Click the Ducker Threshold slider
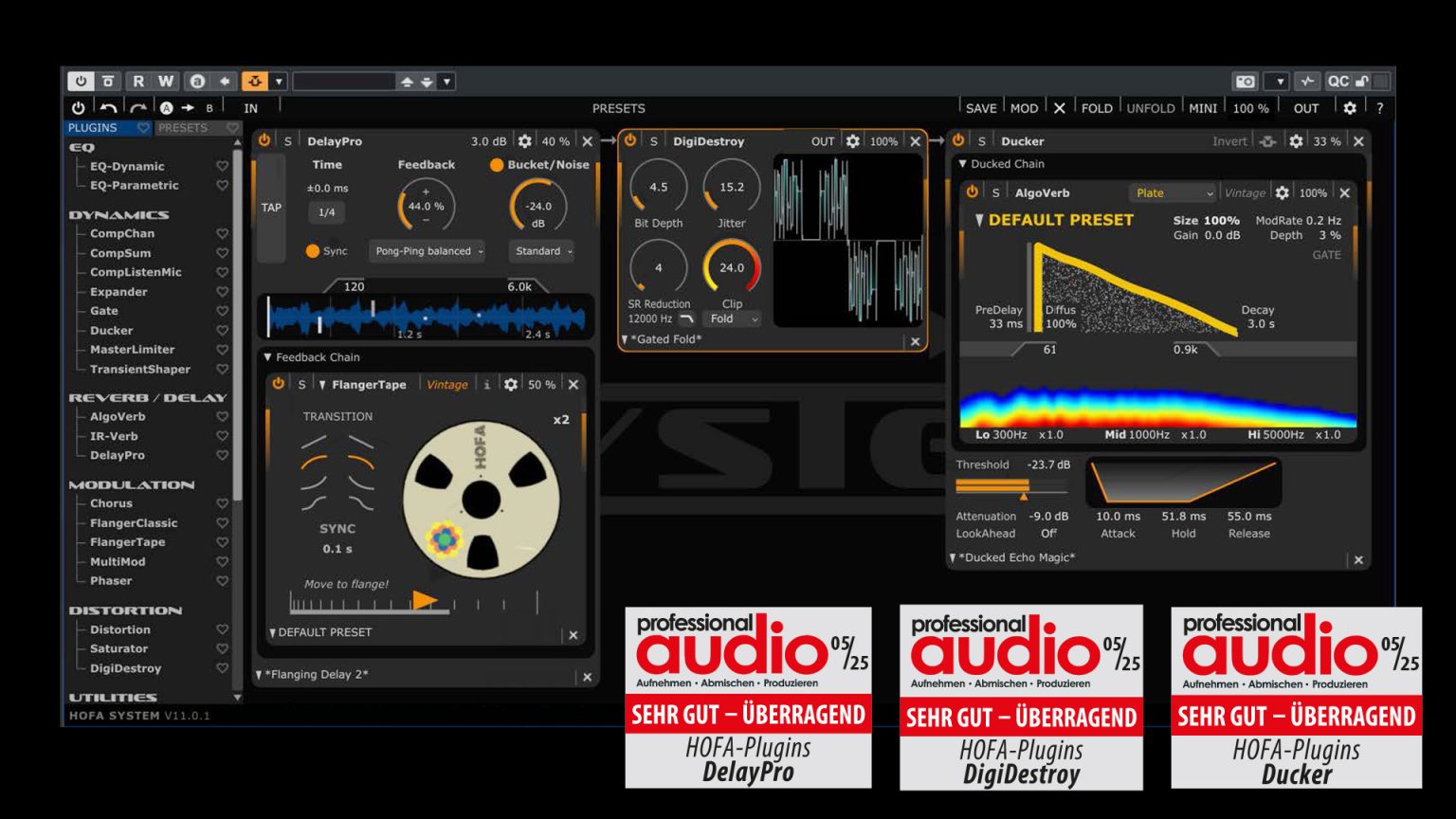Image resolution: width=1456 pixels, height=819 pixels. click(1010, 487)
